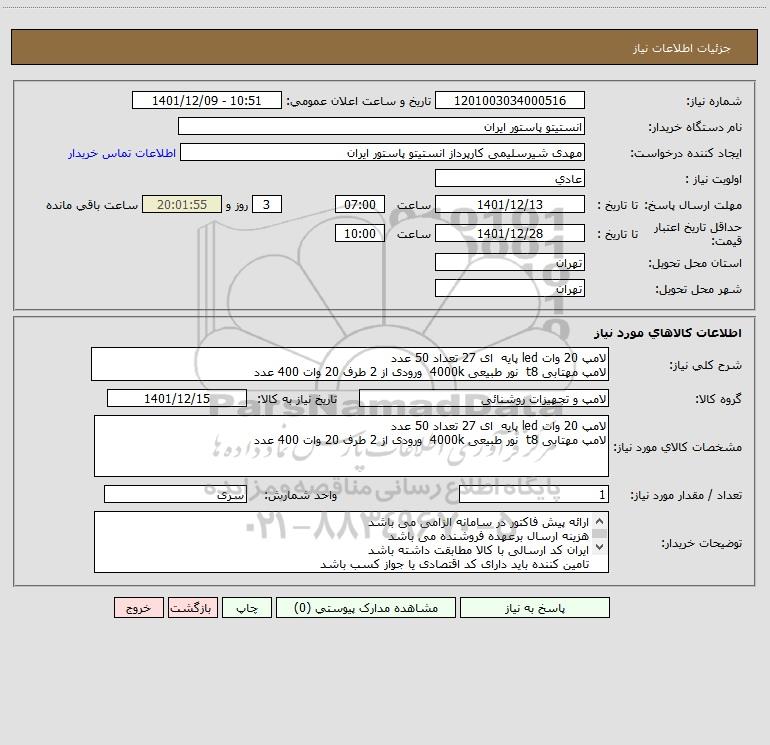Click label نام دستگاه خریدار
Viewport: 770px width, 745px height.
pyautogui.click(x=695, y=128)
